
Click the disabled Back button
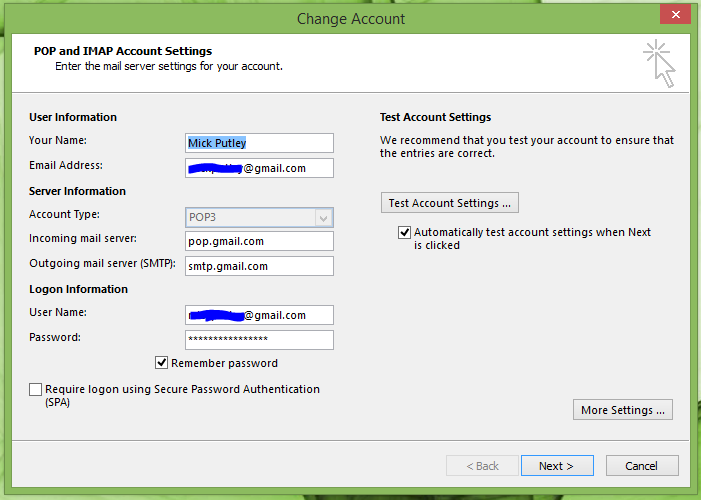coord(482,466)
